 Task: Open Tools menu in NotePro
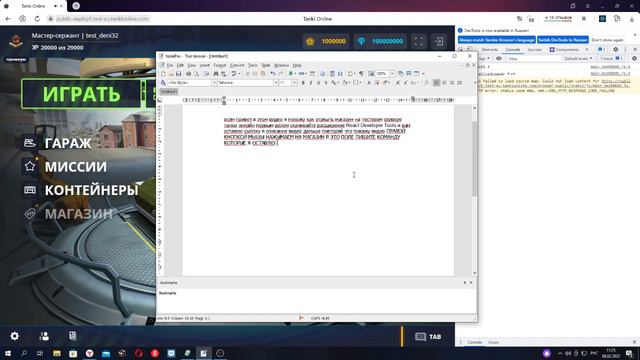(253, 65)
